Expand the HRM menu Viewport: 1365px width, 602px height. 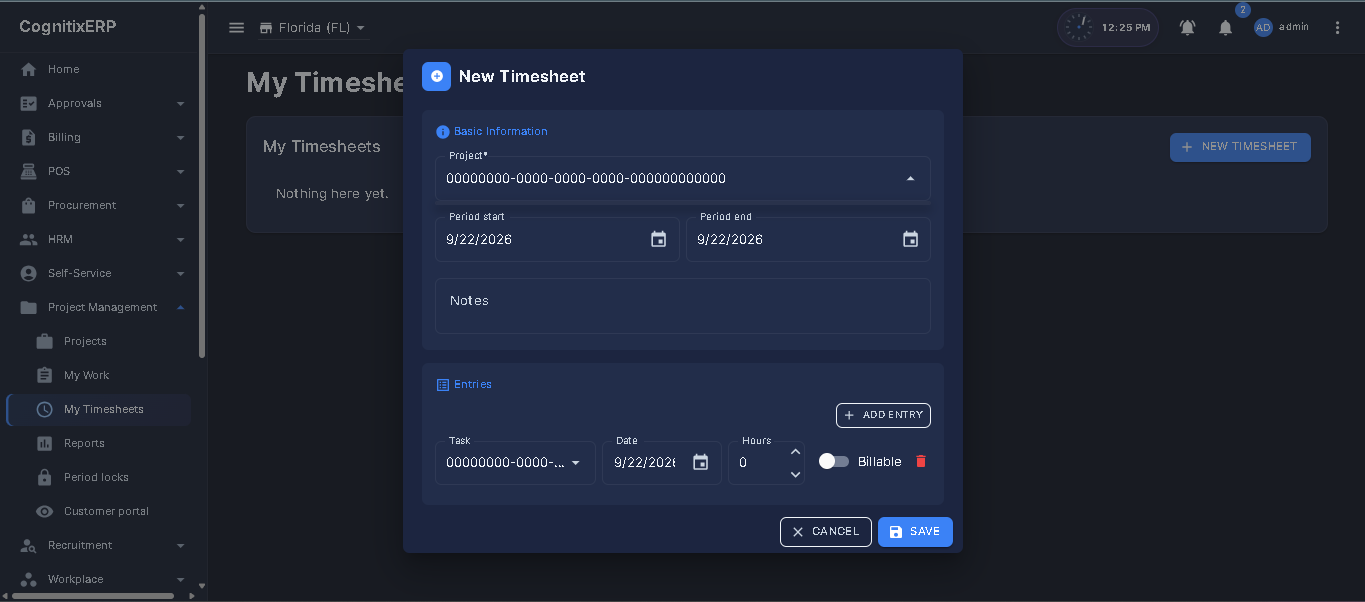pyautogui.click(x=103, y=239)
